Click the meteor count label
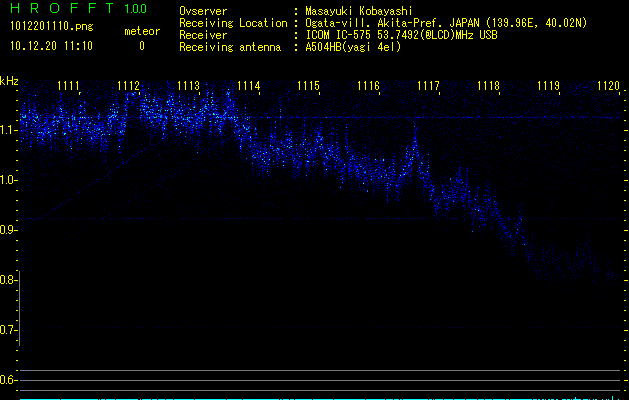Screen dimensions: 629x400 tap(141, 32)
